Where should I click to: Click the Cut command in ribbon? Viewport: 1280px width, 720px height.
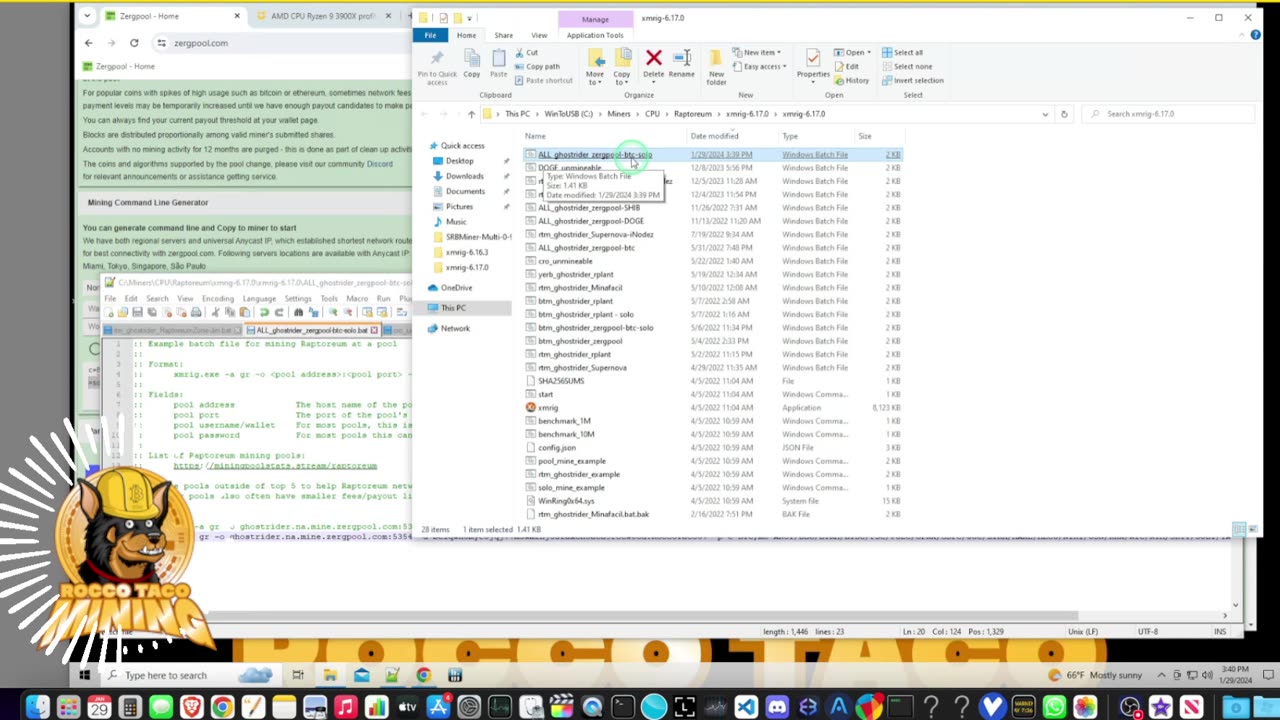(x=526, y=53)
